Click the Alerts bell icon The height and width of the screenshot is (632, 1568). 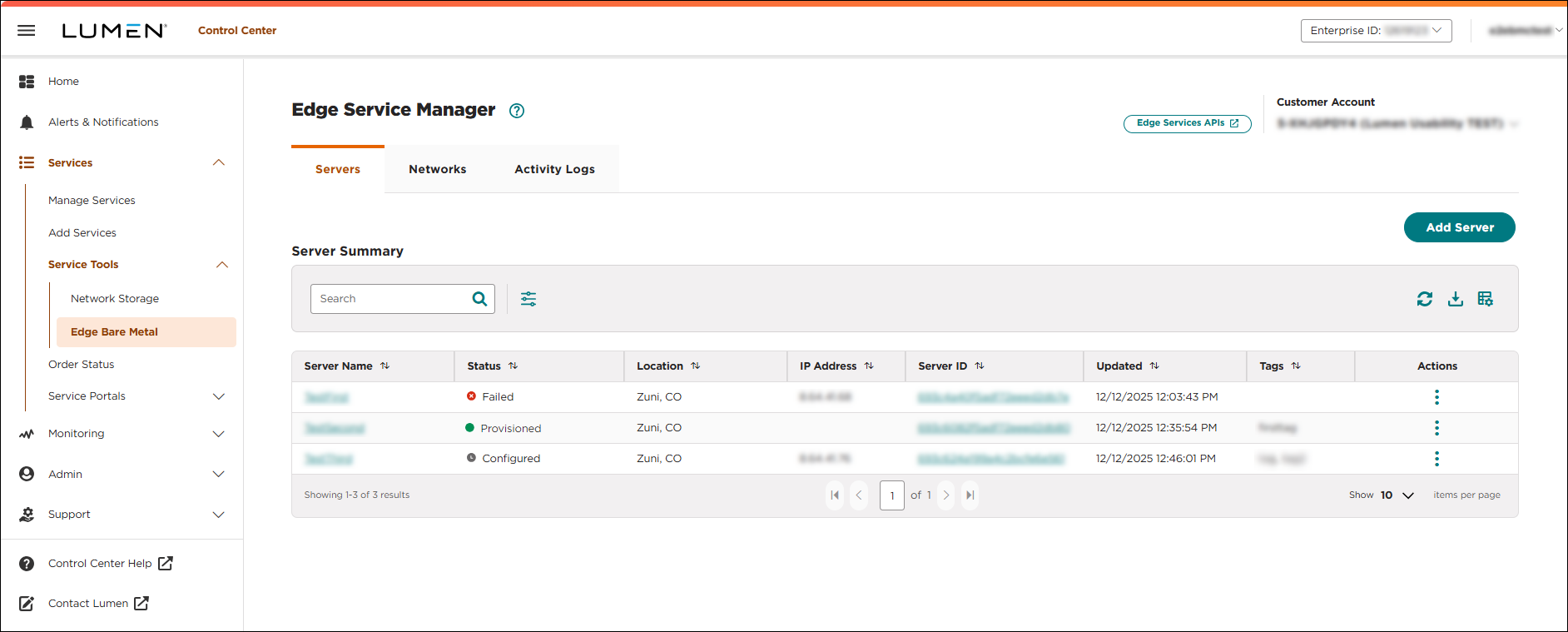click(27, 122)
